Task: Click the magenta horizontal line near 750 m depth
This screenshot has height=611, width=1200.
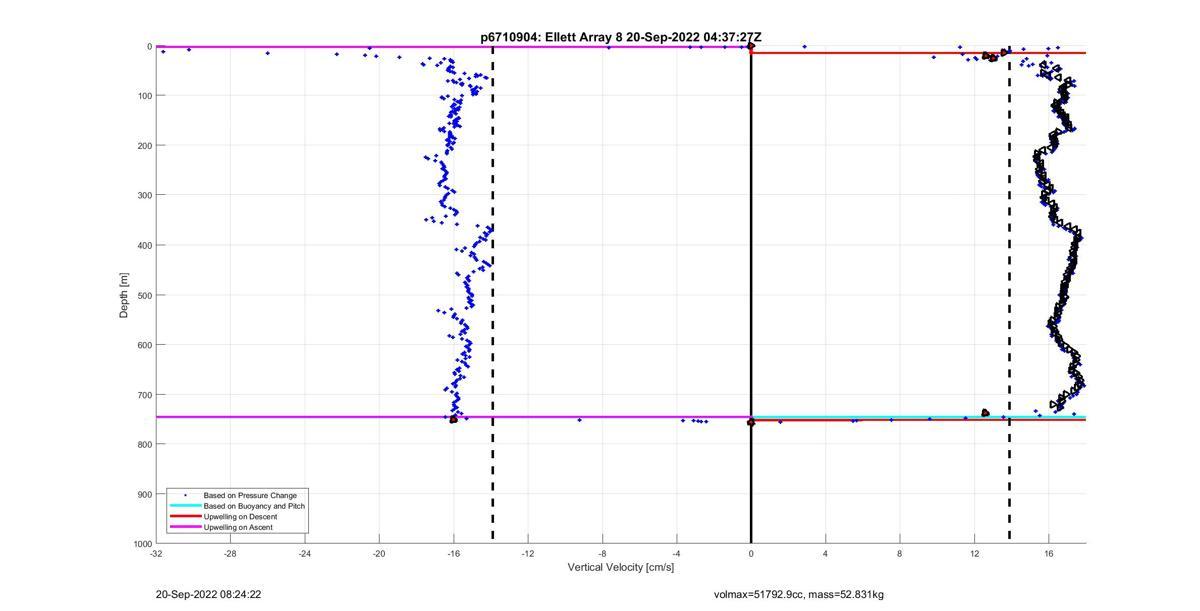Action: tap(453, 417)
